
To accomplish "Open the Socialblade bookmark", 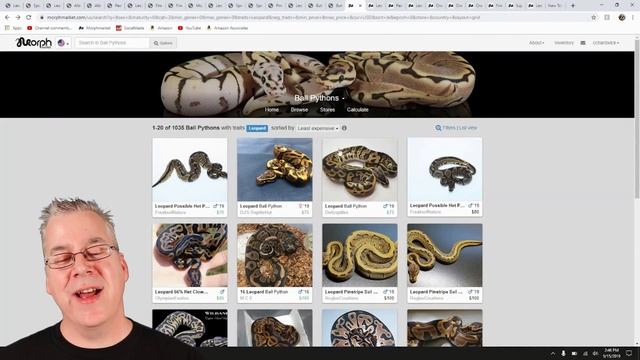I will (x=130, y=28).
